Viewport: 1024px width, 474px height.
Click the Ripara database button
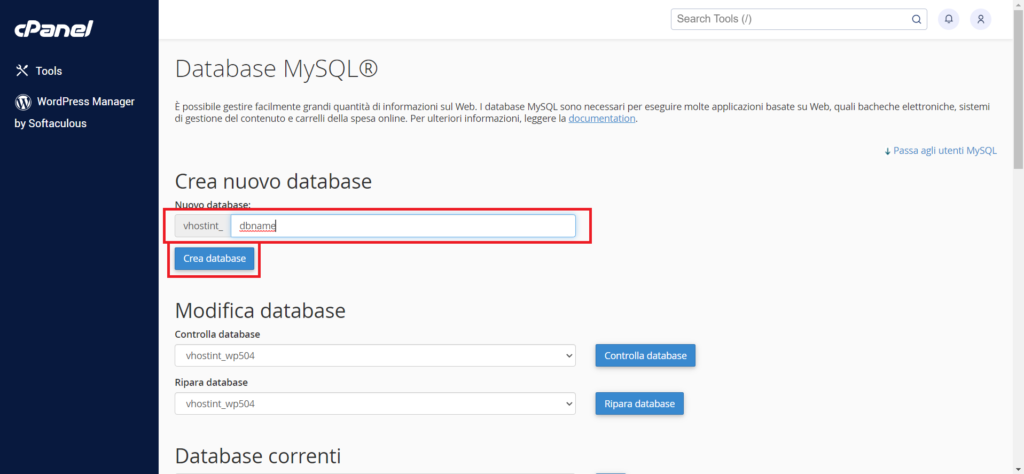coord(639,403)
